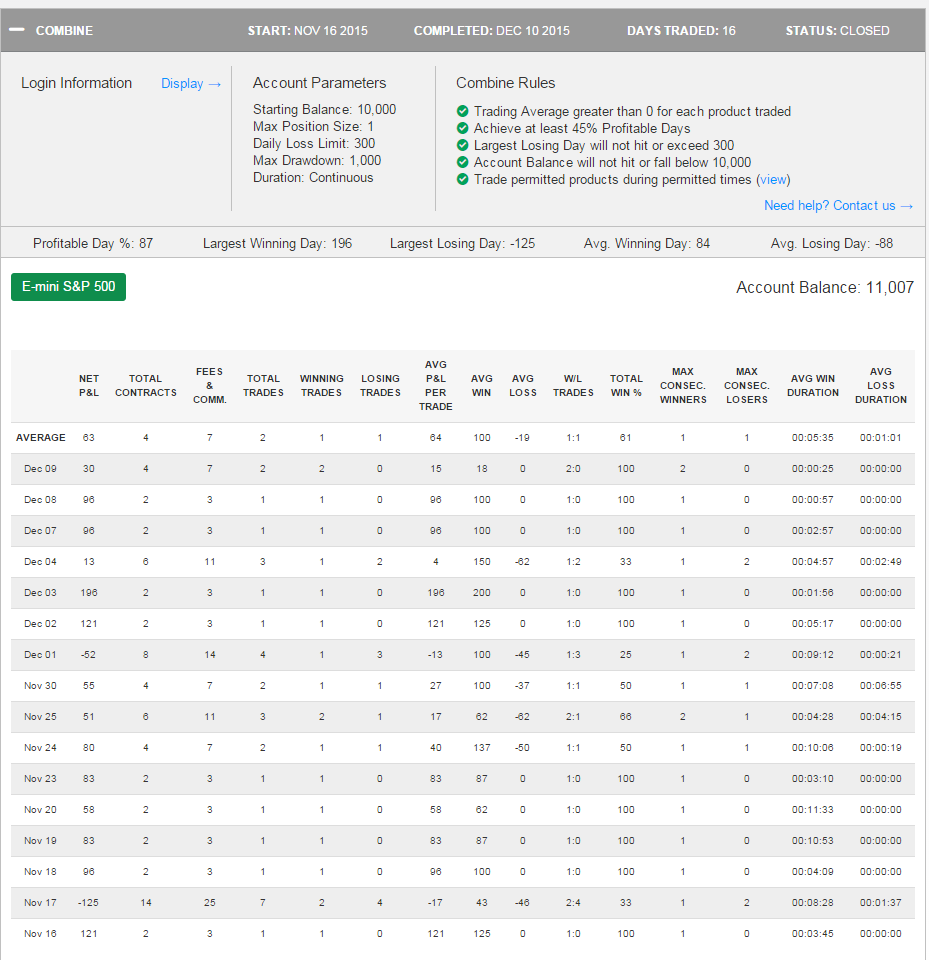The image size is (929, 960).
Task: Click 45% Profitable Days green checkmark icon
Action: (462, 129)
